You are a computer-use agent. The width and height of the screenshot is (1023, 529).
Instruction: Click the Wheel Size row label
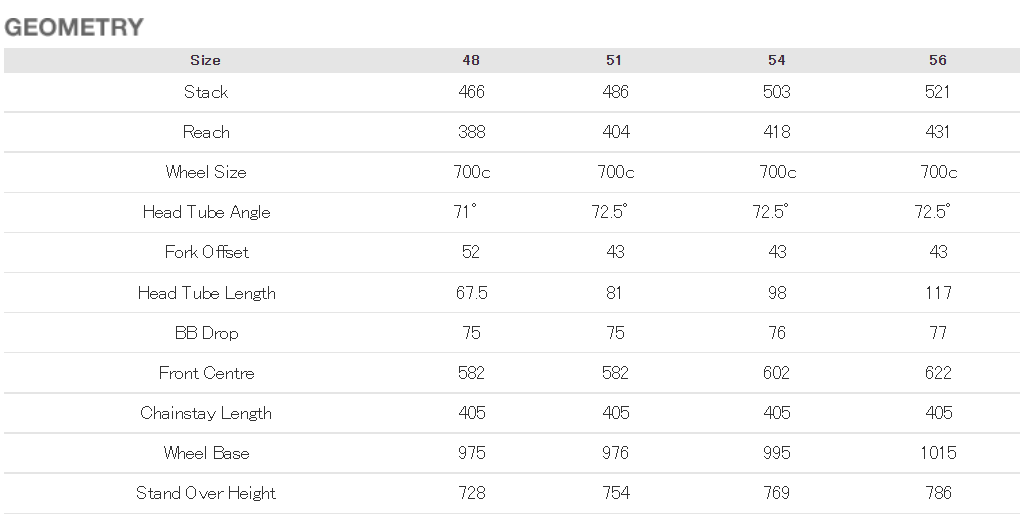click(x=206, y=172)
